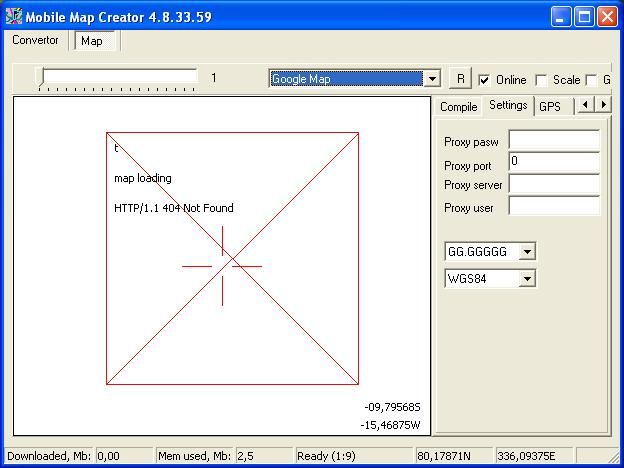Click the Proxy pasw input field

pyautogui.click(x=553, y=141)
